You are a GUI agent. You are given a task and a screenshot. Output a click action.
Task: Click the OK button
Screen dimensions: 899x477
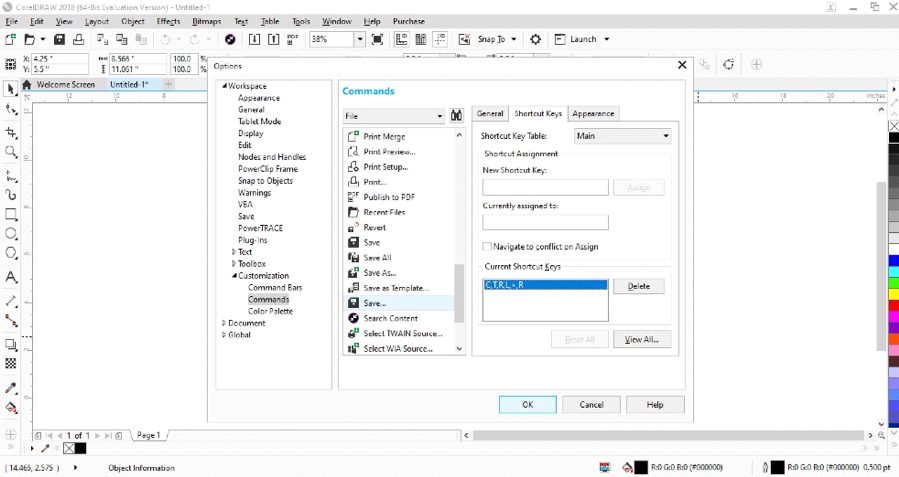click(527, 405)
